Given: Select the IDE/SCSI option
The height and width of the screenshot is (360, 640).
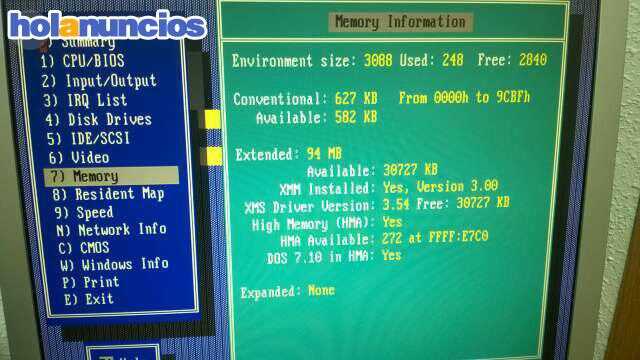Looking at the screenshot, I should (x=89, y=138).
